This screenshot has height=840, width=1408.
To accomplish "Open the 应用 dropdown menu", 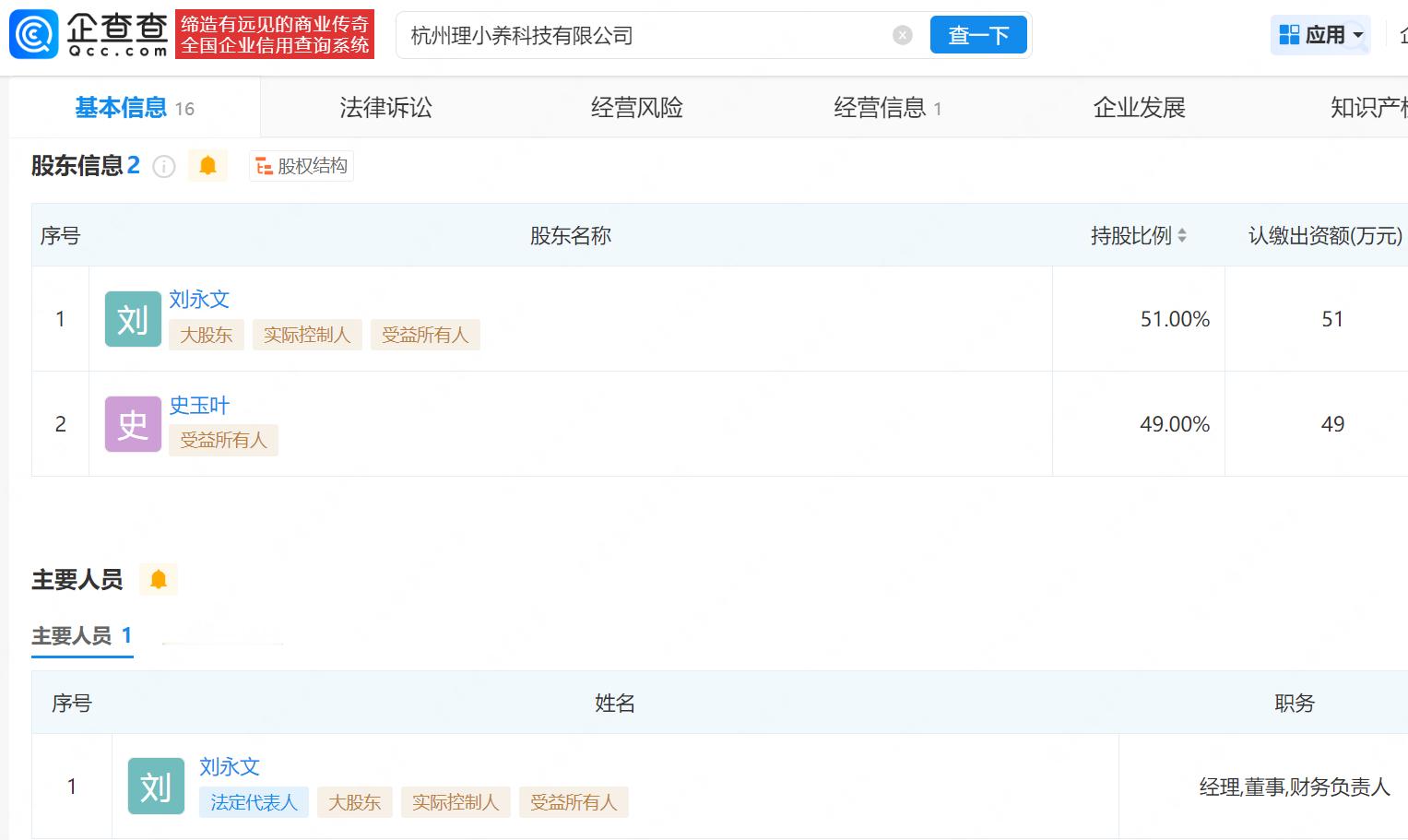I will (1320, 35).
